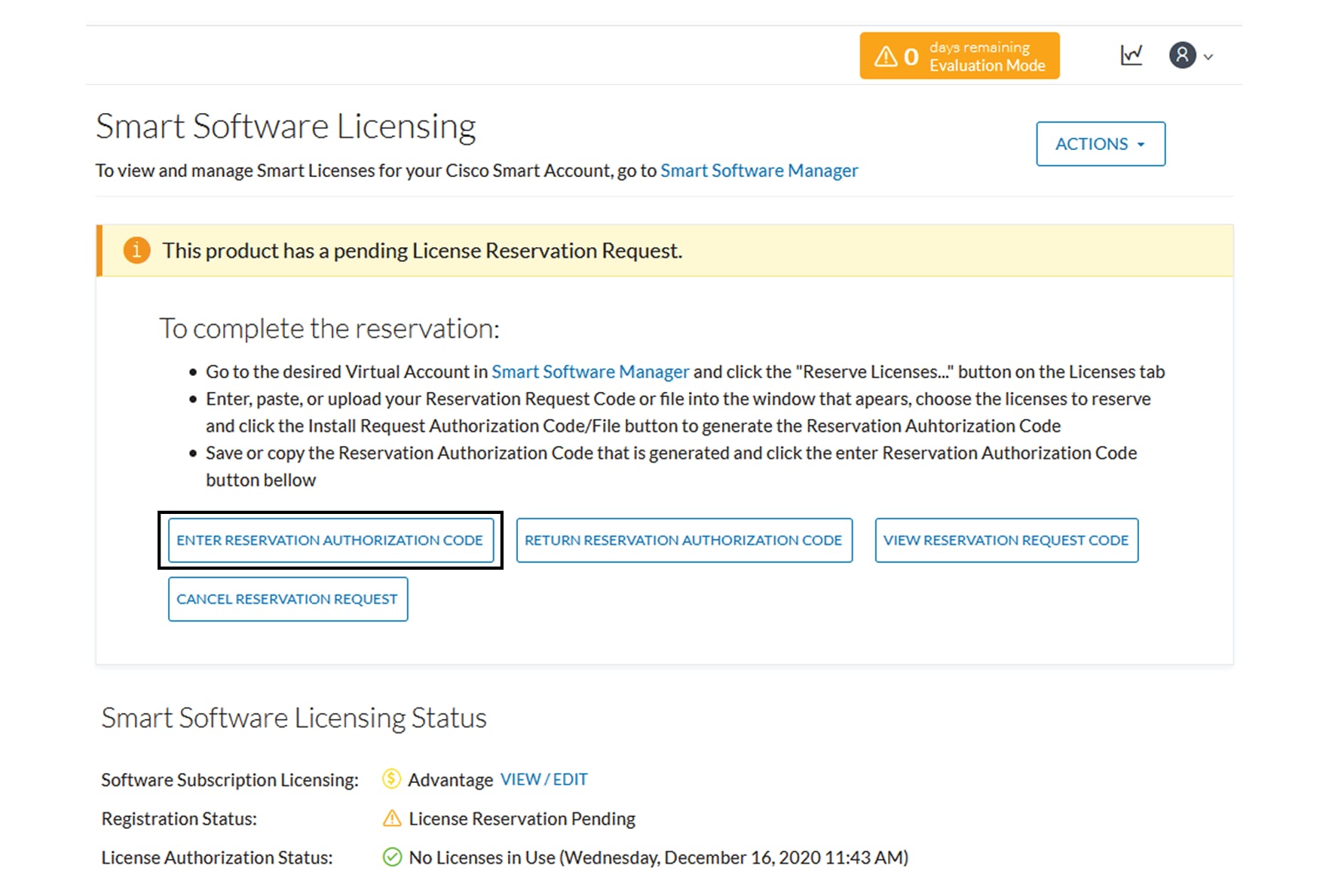Click the 'Smart Software Licensing Status' heading

click(294, 718)
